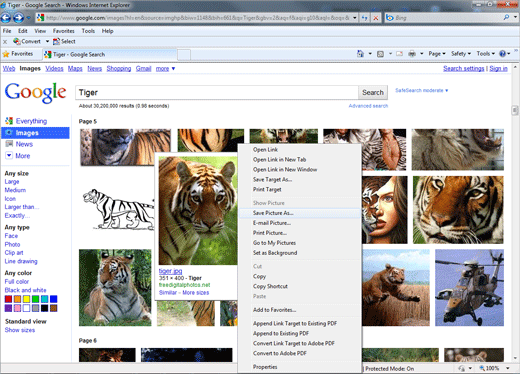
Task: Click the Refresh icon beside address bar
Action: [x=365, y=18]
